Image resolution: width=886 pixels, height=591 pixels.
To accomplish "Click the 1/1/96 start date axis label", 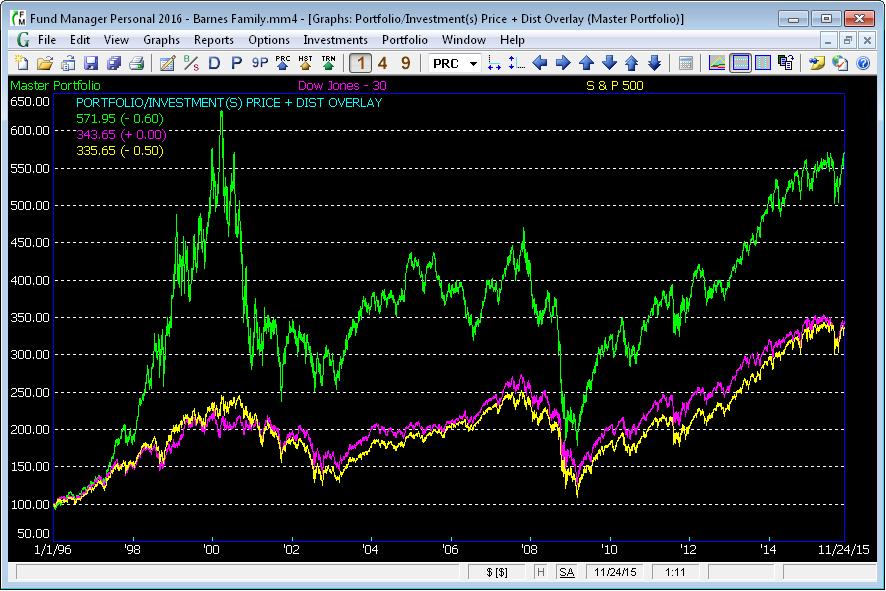I will click(x=53, y=549).
